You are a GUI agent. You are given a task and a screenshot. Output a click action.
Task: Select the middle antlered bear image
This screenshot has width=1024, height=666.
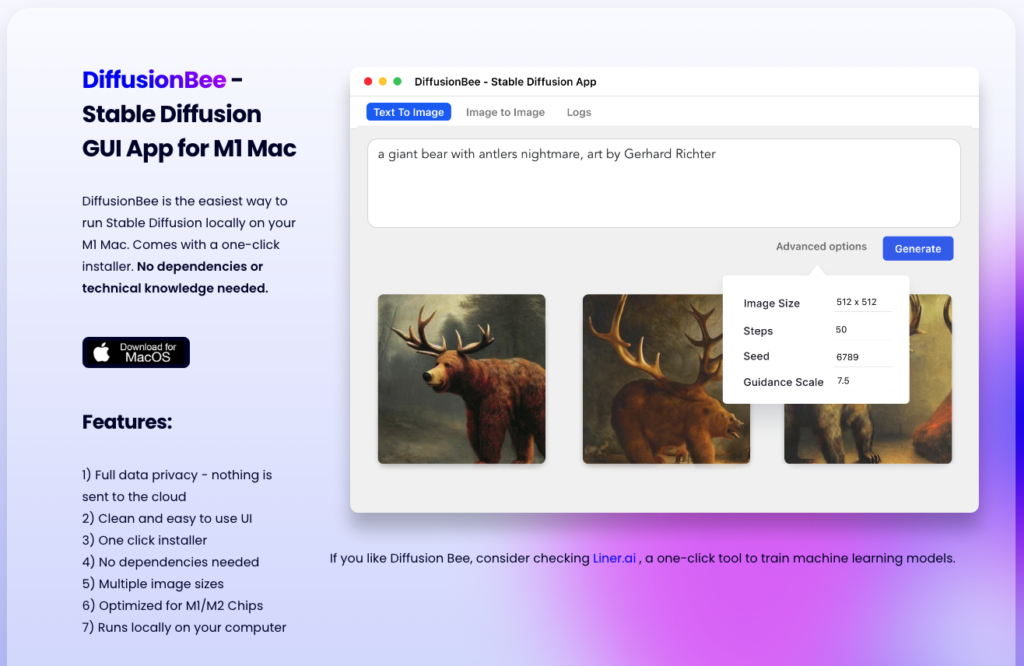click(x=666, y=379)
